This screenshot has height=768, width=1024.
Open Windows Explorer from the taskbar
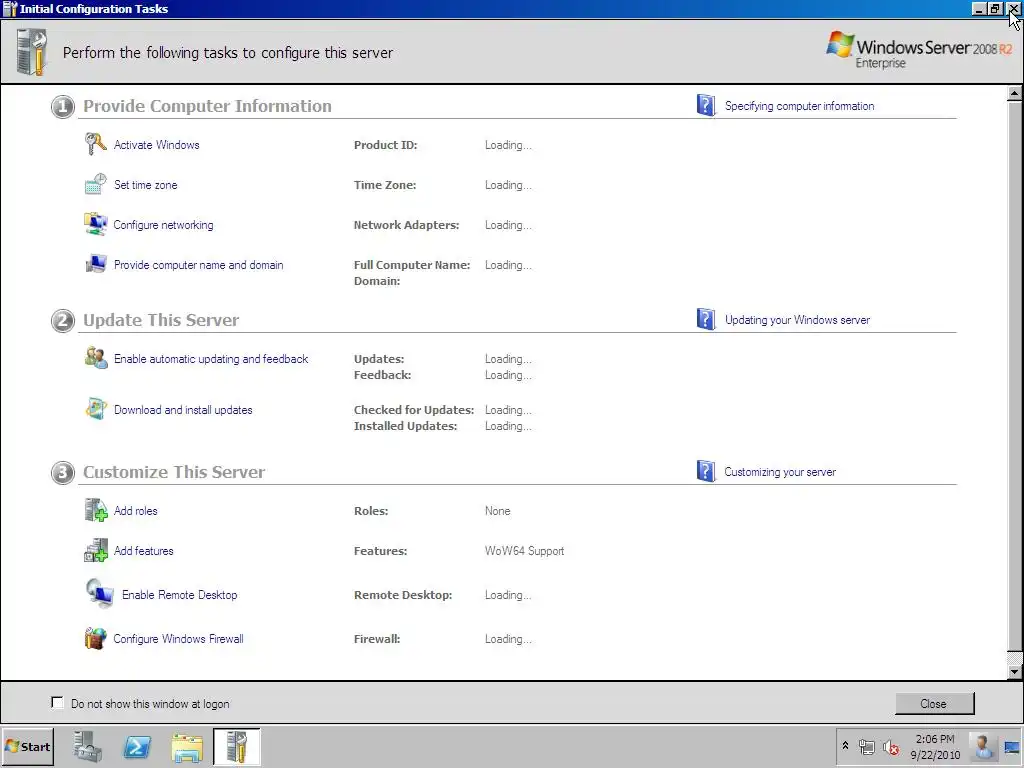(x=187, y=746)
